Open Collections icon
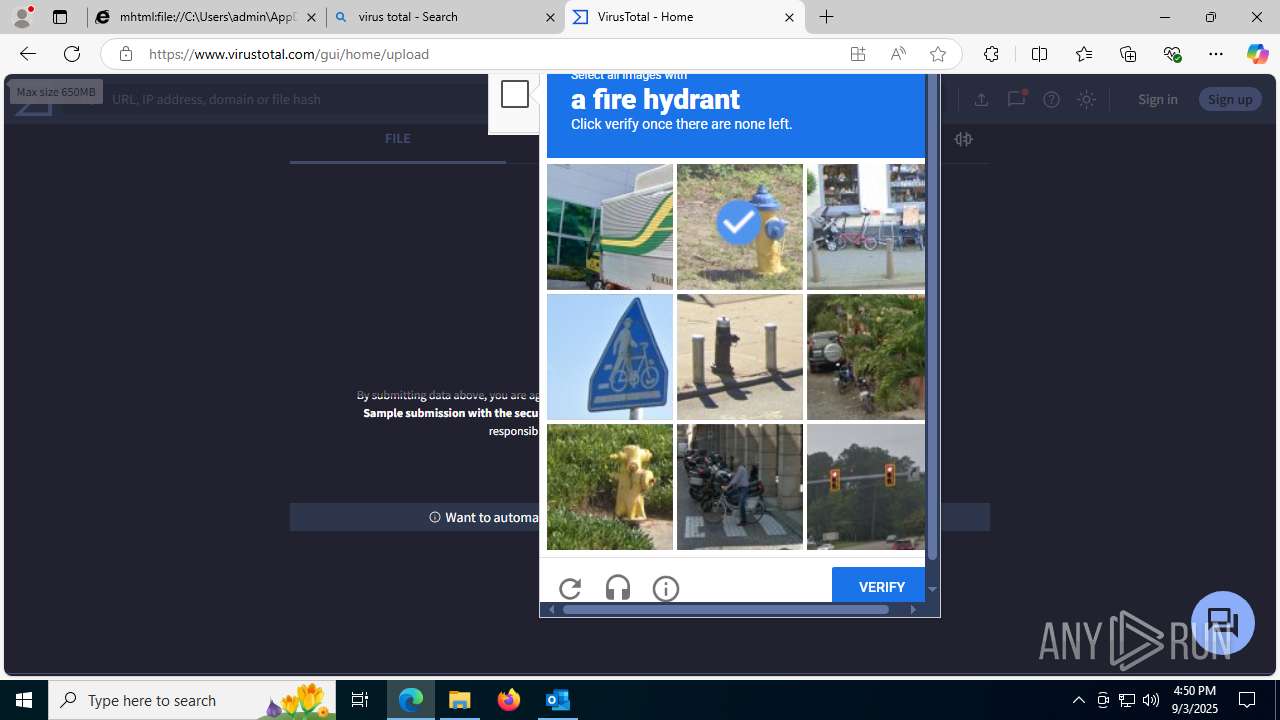Screen dimensions: 1280x720 point(1128,54)
